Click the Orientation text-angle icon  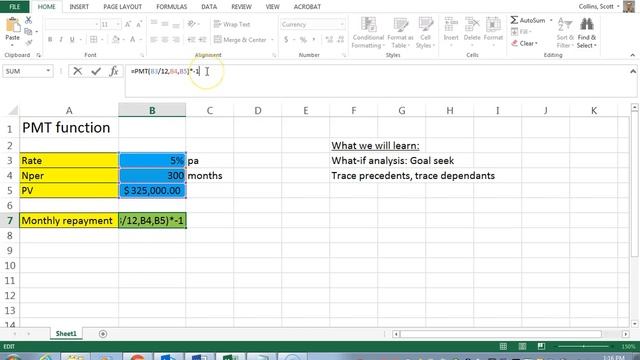pos(191,24)
